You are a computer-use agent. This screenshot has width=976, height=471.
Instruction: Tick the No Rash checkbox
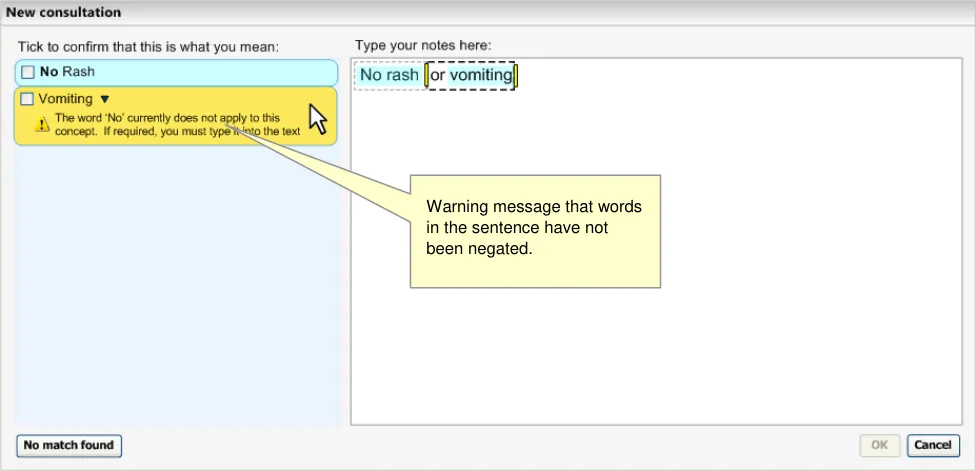coord(28,72)
